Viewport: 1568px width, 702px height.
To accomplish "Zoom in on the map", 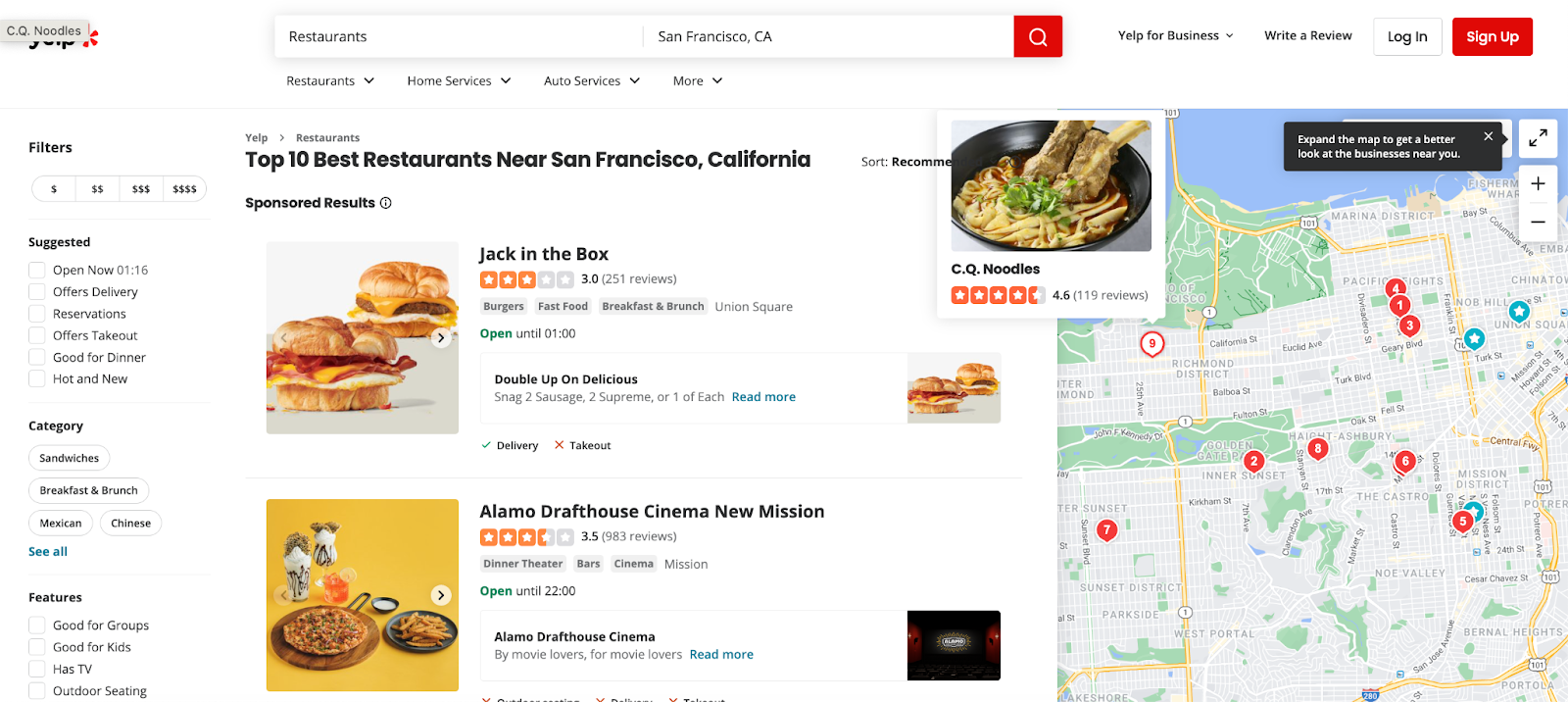I will coord(1538,183).
